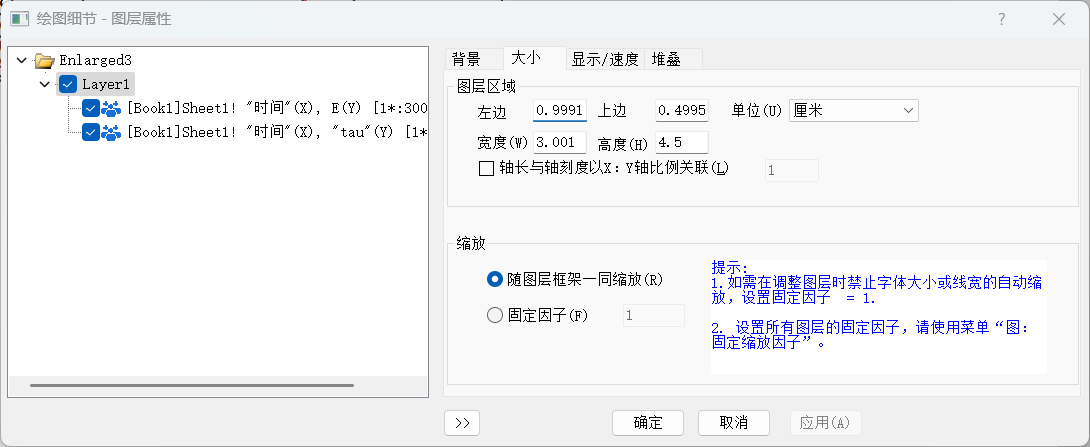Click the 上边 value field
Image resolution: width=1090 pixels, height=447 pixels.
click(x=682, y=111)
